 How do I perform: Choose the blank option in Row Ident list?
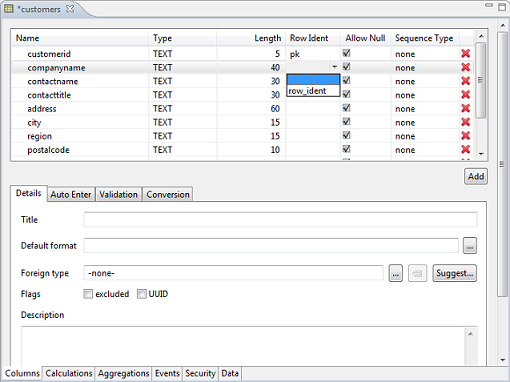(313, 80)
